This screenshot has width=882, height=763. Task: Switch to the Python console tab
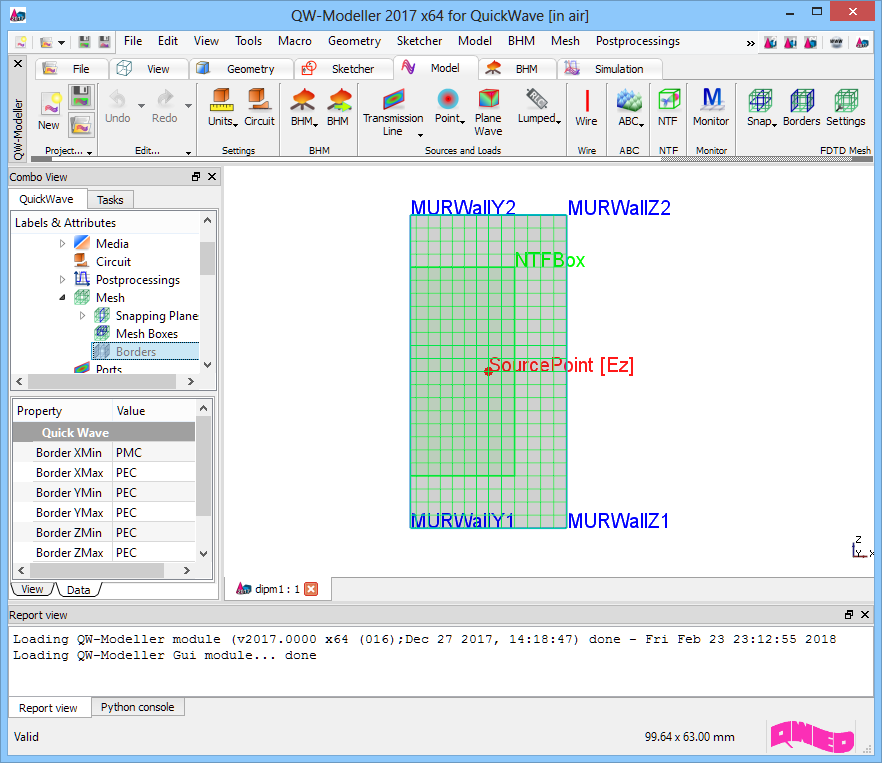(x=137, y=707)
